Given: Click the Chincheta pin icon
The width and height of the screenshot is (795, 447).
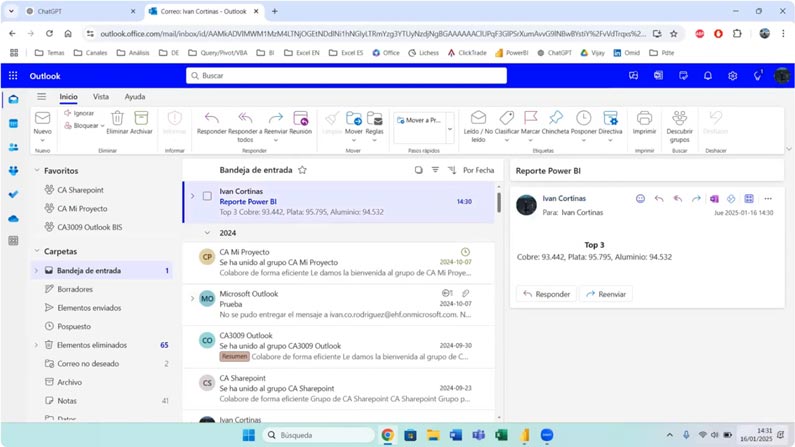Looking at the screenshot, I should 556,118.
